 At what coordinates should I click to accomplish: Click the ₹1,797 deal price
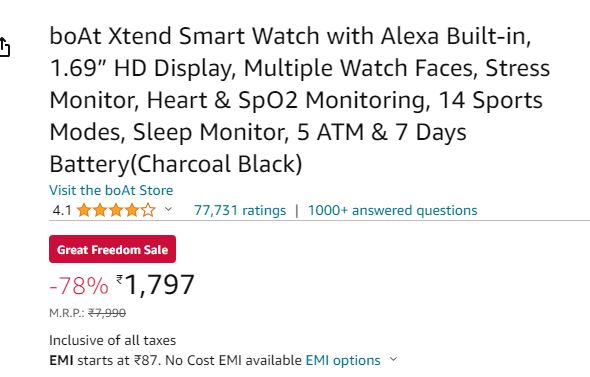pyautogui.click(x=155, y=285)
